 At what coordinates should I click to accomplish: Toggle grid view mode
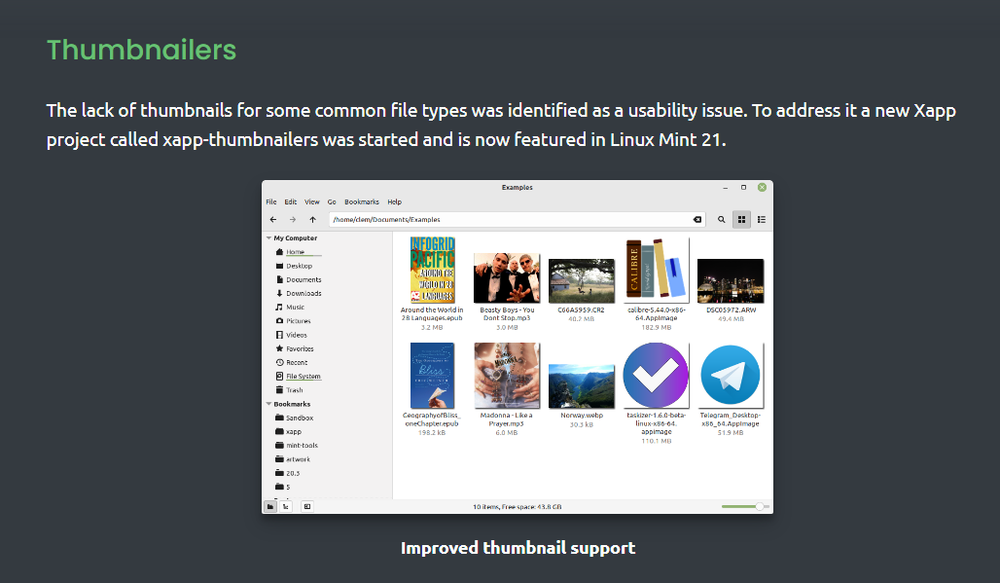tap(742, 219)
